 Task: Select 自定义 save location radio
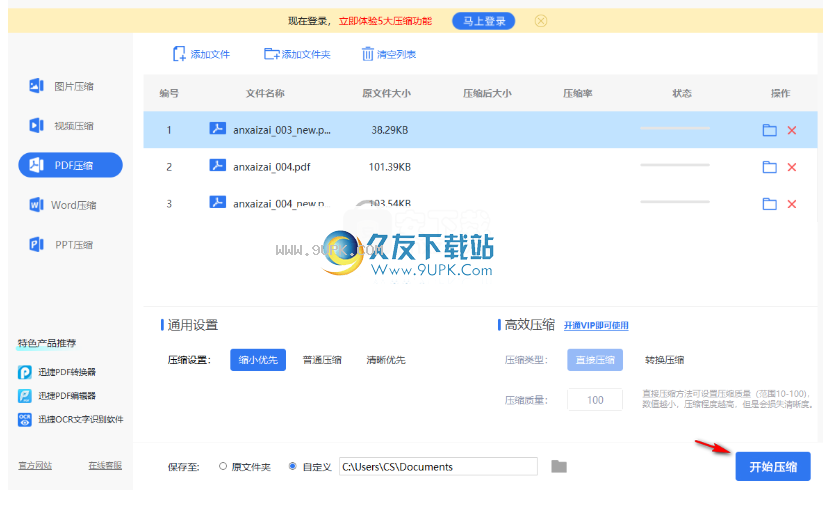pyautogui.click(x=293, y=466)
